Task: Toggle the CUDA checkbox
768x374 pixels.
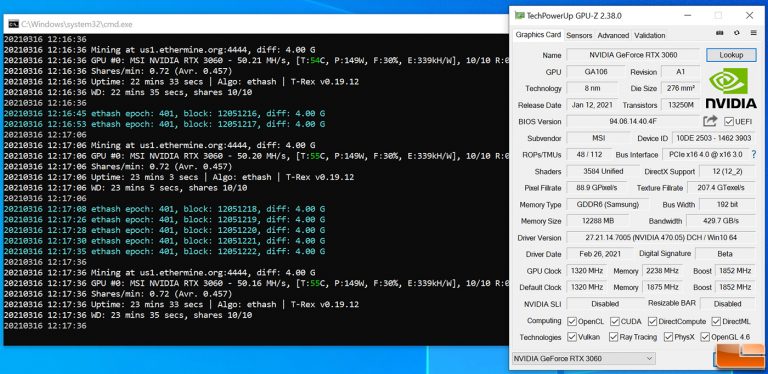Action: [615, 321]
